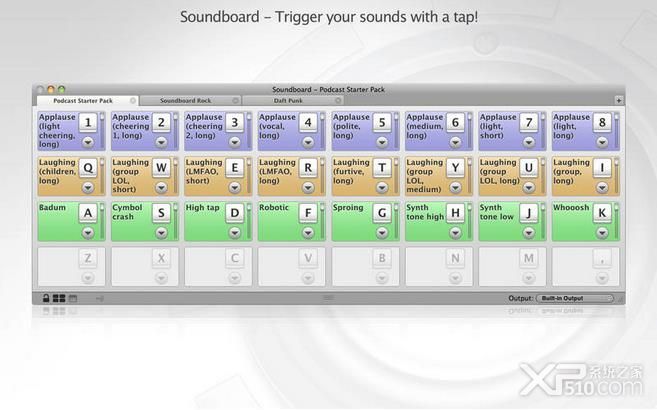Trigger key 8 light long applause
This screenshot has height=410, width=657.
click(x=602, y=123)
